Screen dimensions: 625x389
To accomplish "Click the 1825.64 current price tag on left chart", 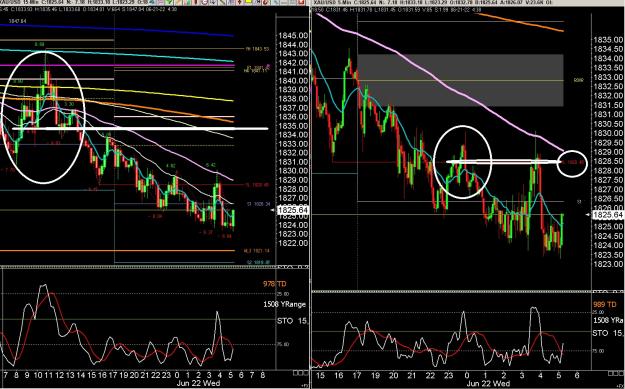I will (x=293, y=210).
